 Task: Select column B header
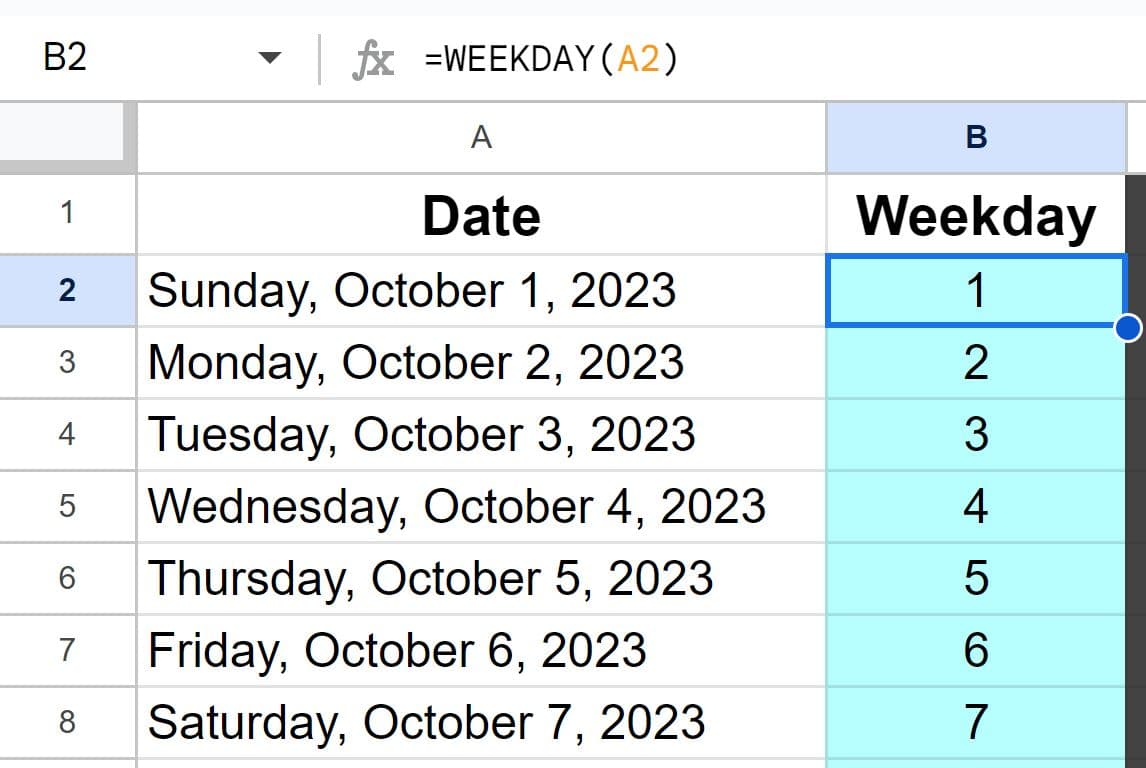pos(976,137)
